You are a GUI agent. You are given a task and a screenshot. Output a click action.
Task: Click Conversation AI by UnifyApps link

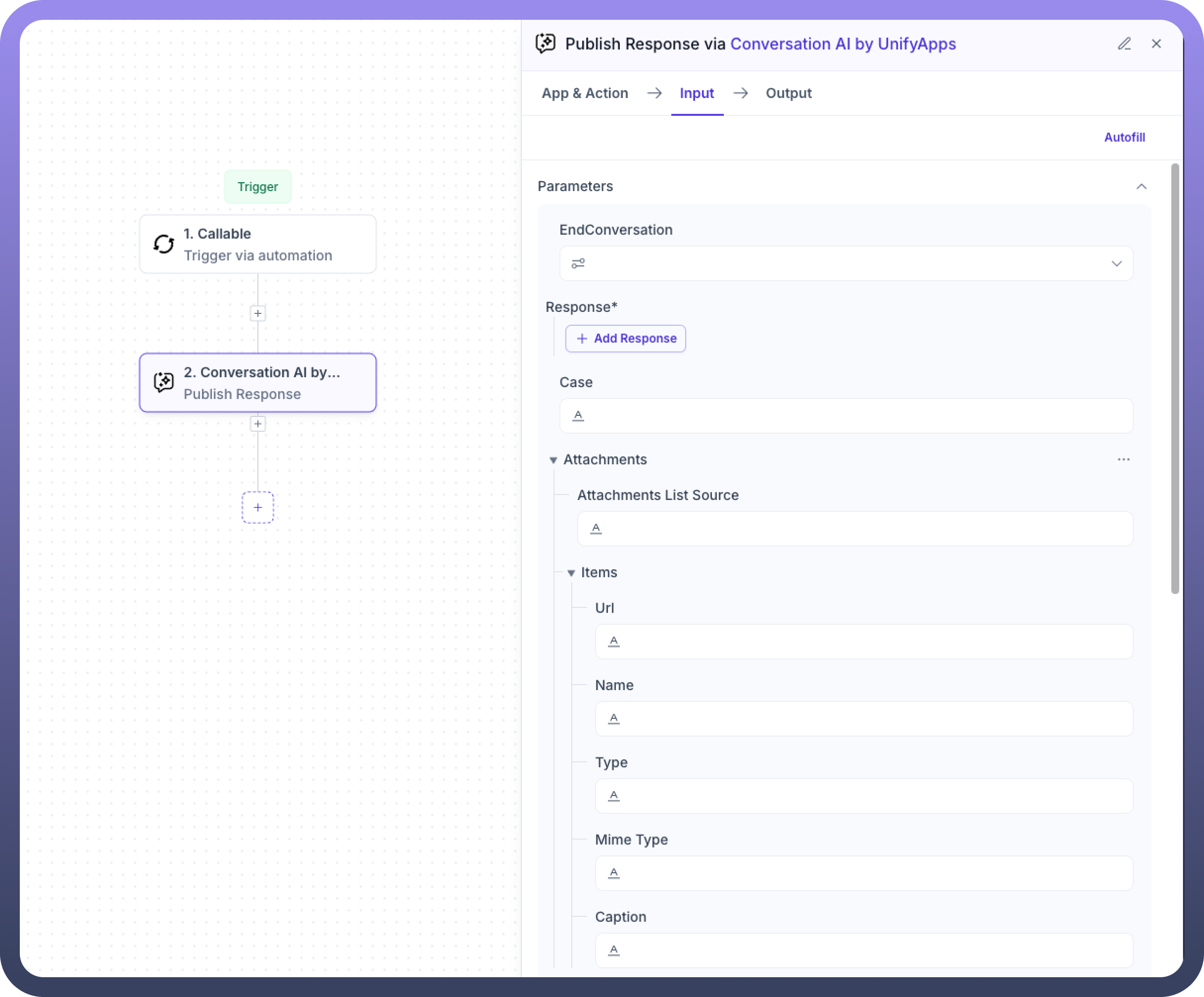(x=843, y=44)
